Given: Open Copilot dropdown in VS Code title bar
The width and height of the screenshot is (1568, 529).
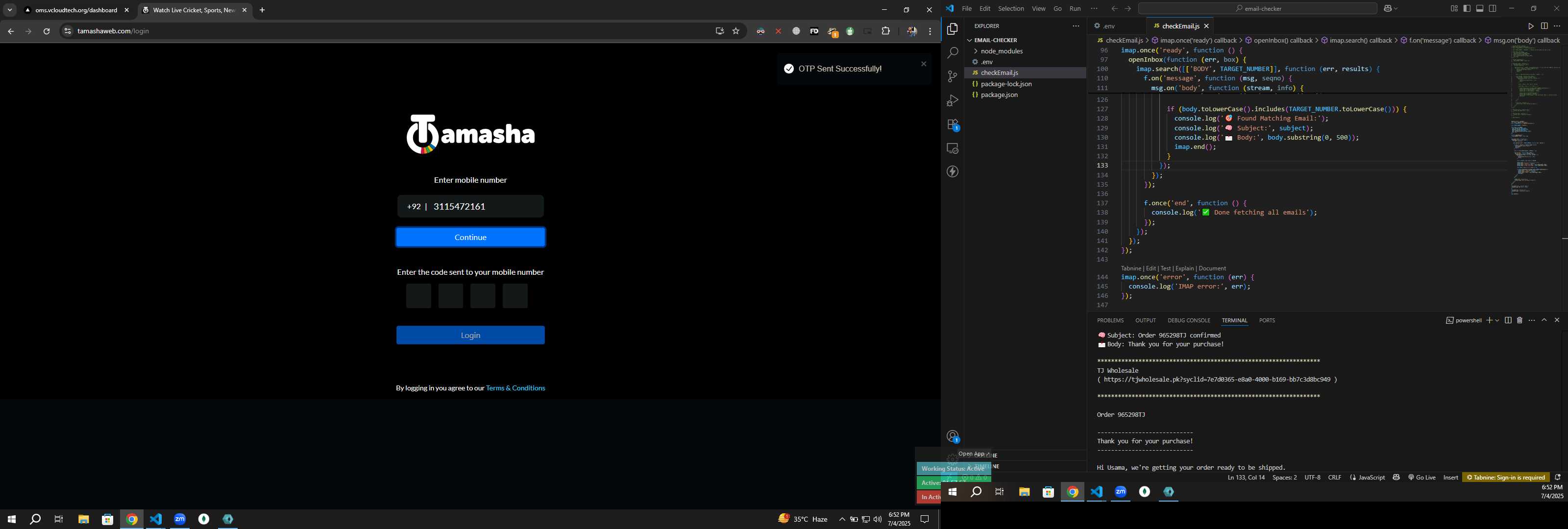Looking at the screenshot, I should 1395,8.
